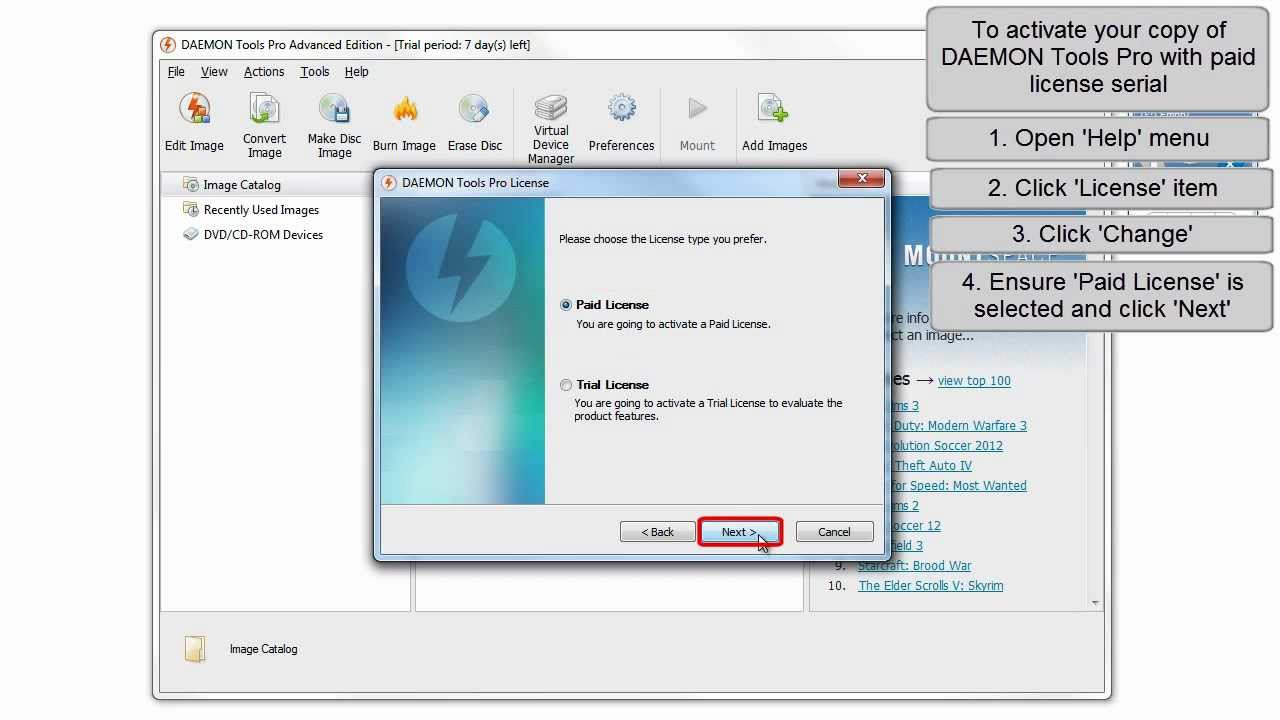This screenshot has width=1280, height=720.
Task: Open the Most Wanted game link
Action: click(x=958, y=486)
